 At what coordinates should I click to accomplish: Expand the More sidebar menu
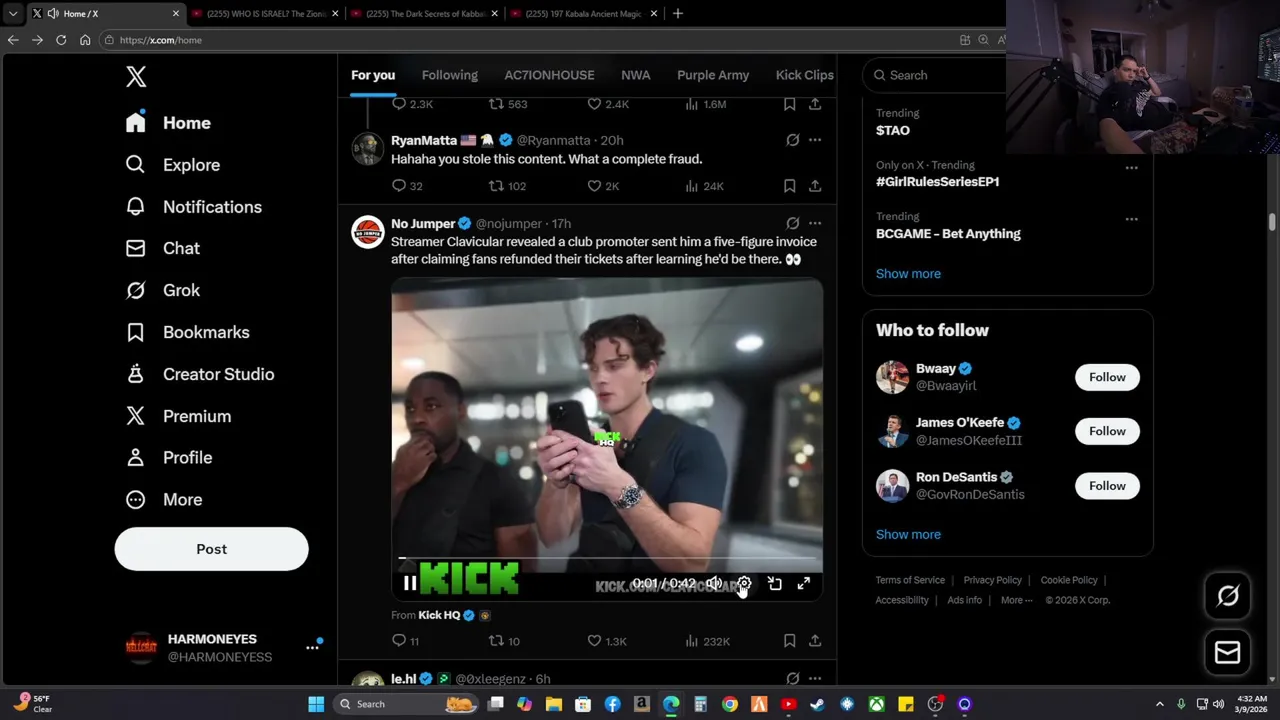coord(163,499)
